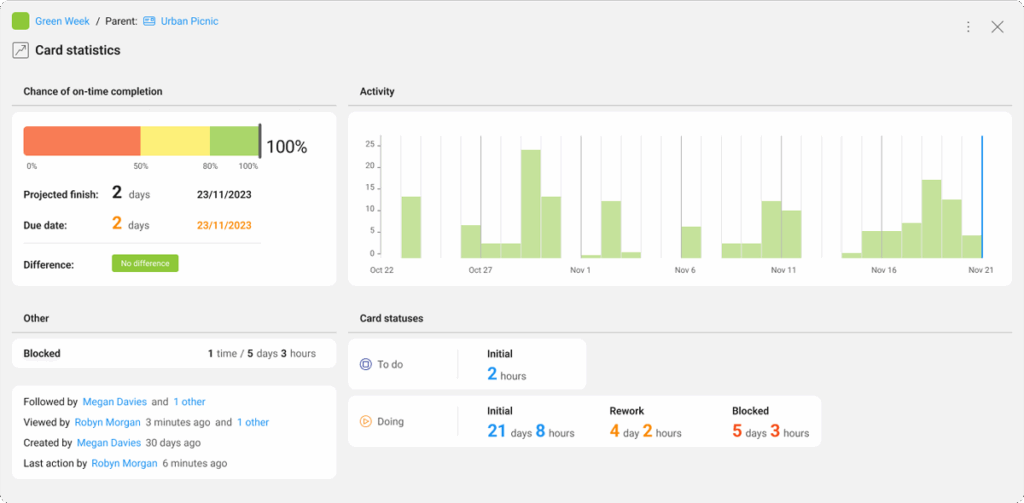This screenshot has width=1024, height=503.
Task: Open Megan Davies in Followed by row
Action: (x=114, y=402)
